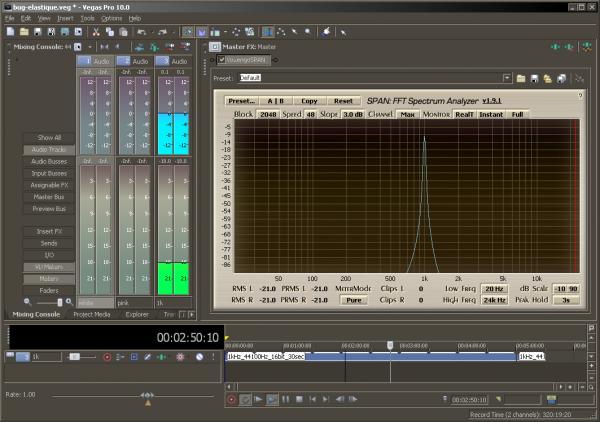Toggle Audio Busses visibility in Mixing Console
This screenshot has height=422, width=600.
49,161
